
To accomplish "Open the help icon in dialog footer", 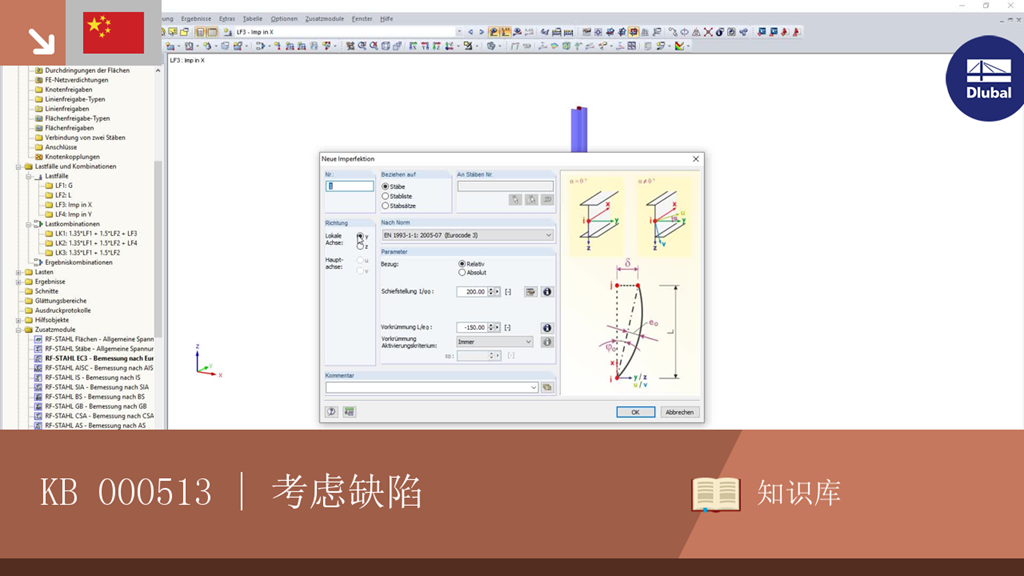I will click(x=332, y=412).
